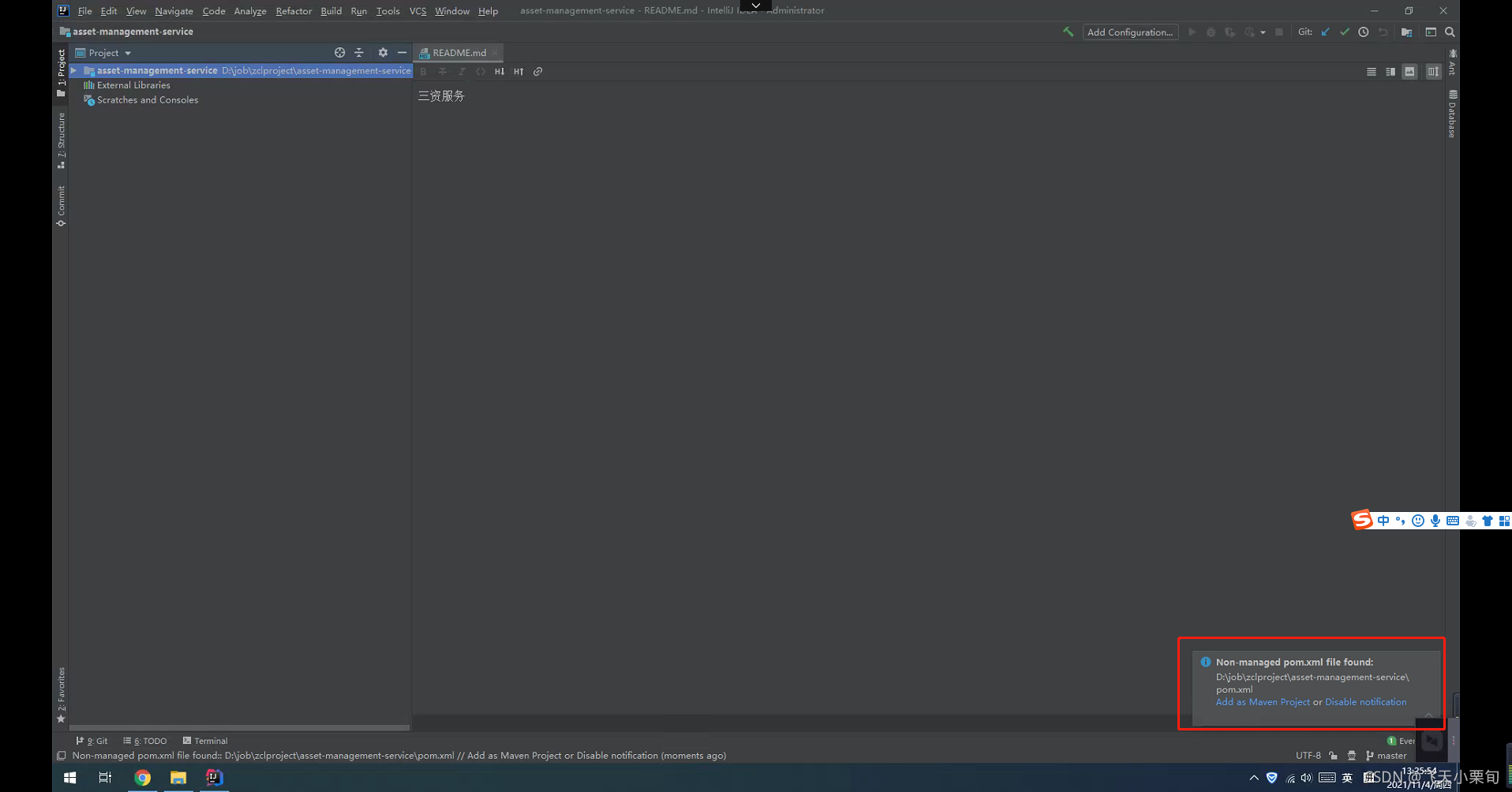Select External Libraries in project tree
The height and width of the screenshot is (792, 1512).
(133, 85)
